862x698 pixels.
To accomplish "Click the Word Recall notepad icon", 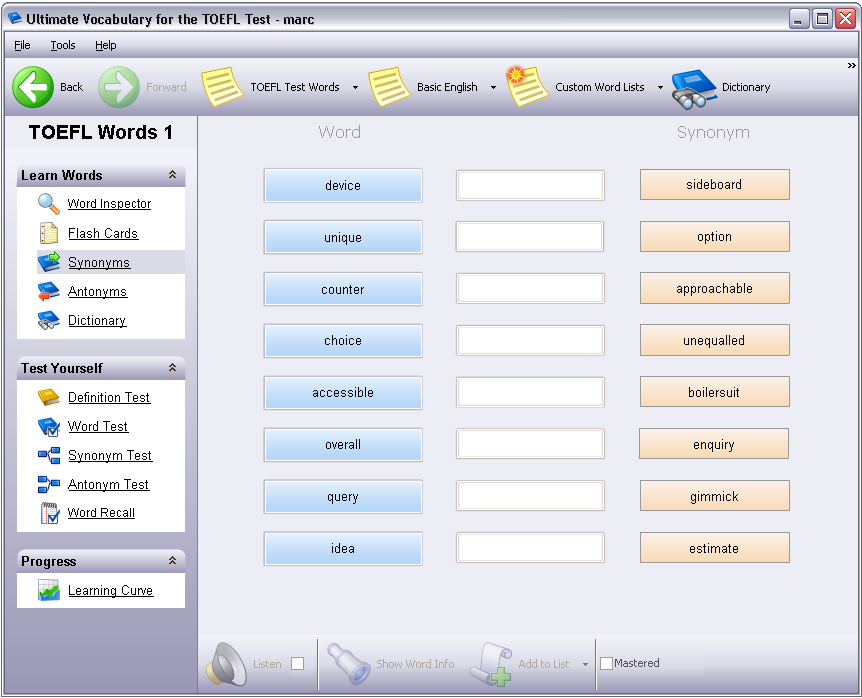I will [x=49, y=513].
